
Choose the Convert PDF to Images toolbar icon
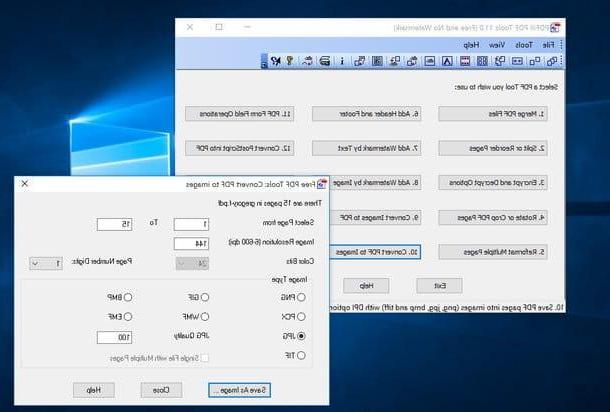click(x=394, y=61)
